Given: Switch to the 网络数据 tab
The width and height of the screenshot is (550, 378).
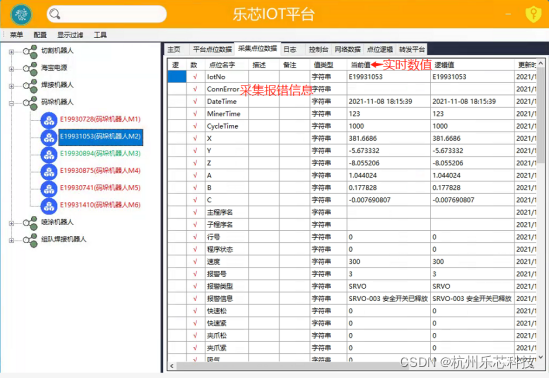Looking at the screenshot, I should 348,49.
